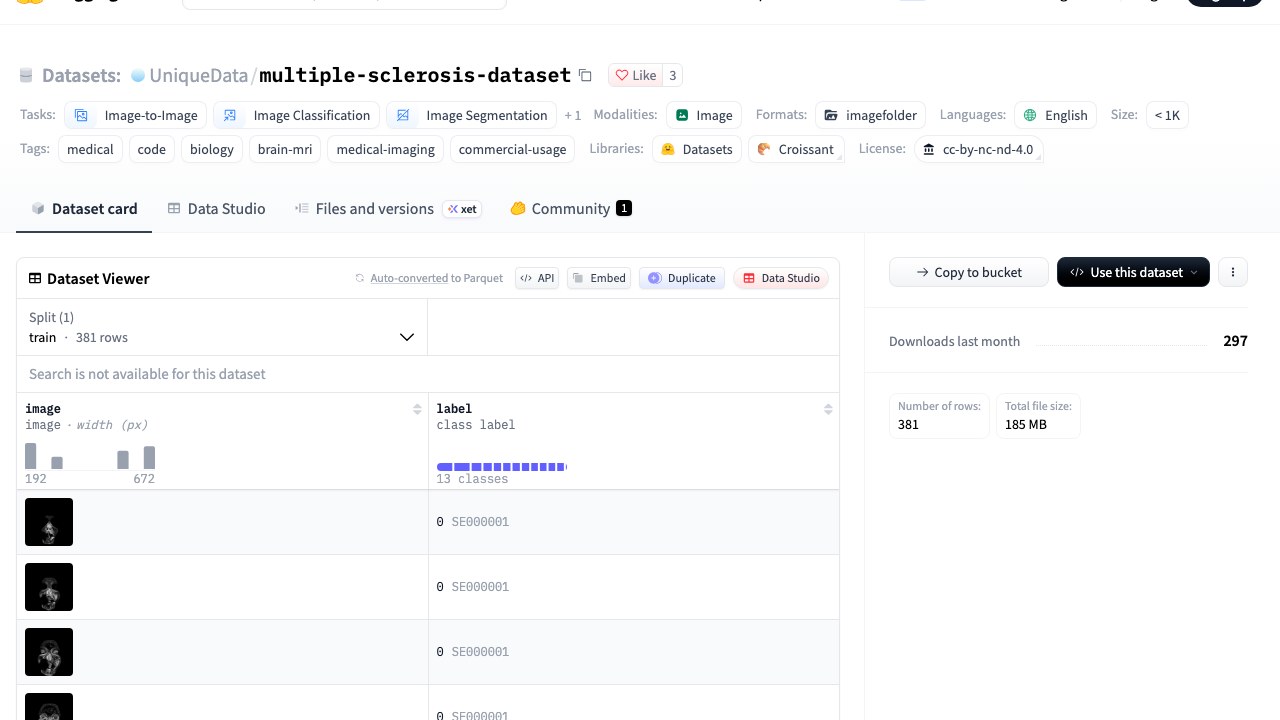This screenshot has height=720, width=1280.
Task: Select the English language tag
Action: [1055, 115]
